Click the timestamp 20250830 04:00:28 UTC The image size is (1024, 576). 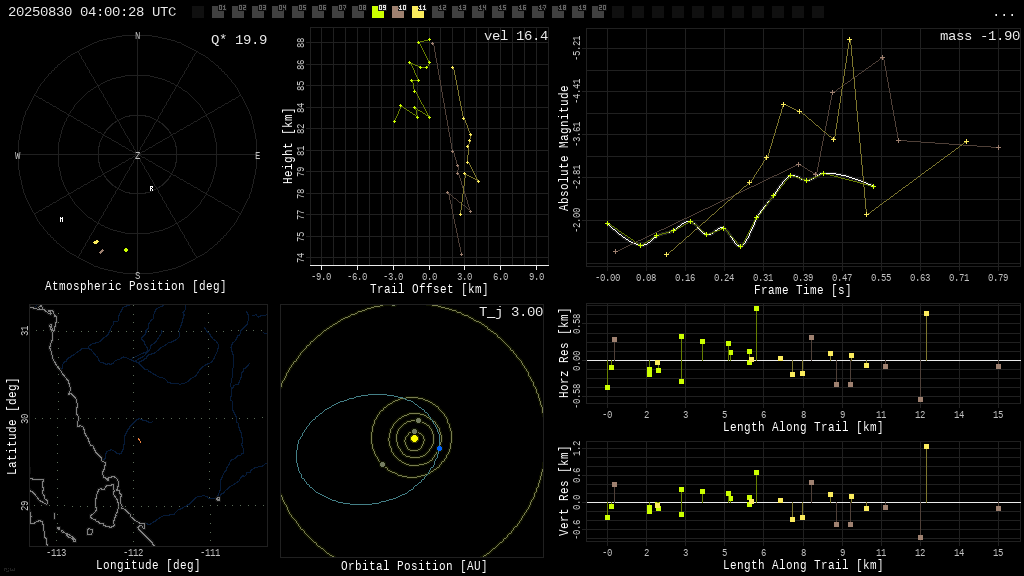92,12
